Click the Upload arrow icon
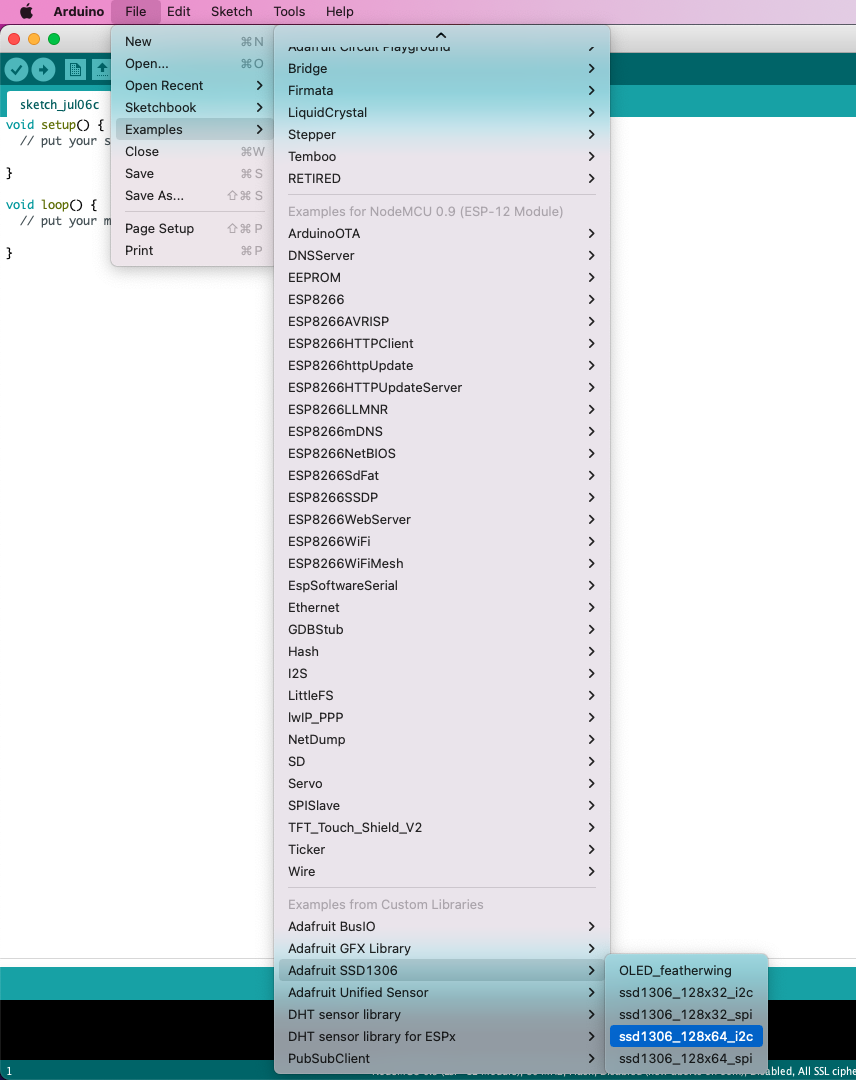This screenshot has height=1080, width=856. click(43, 69)
